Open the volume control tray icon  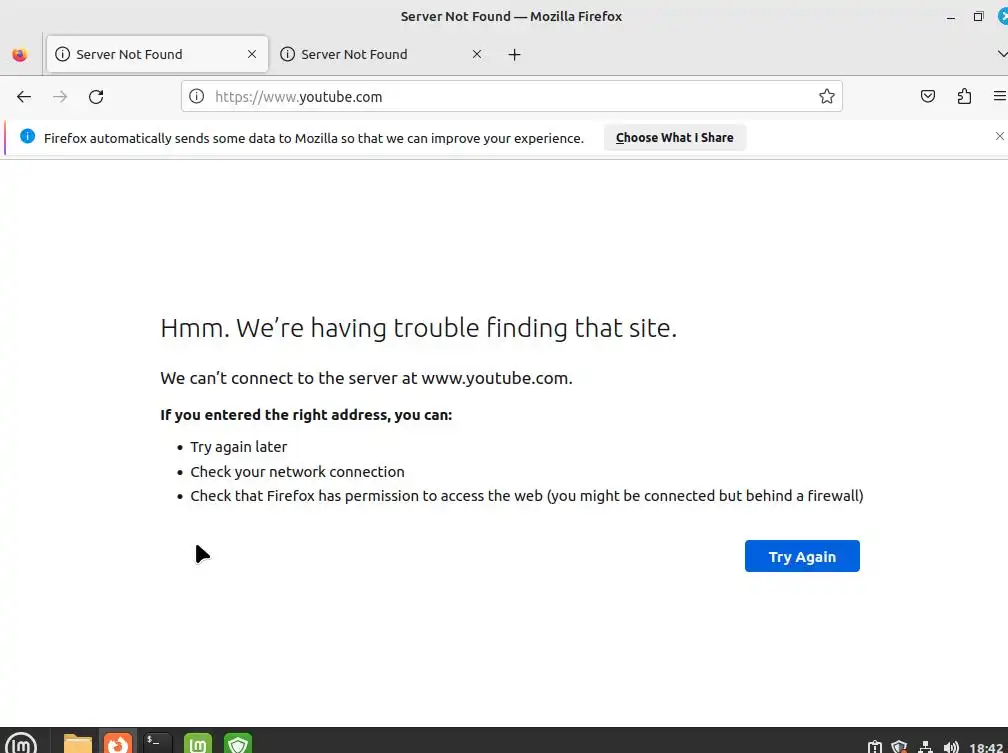point(951,747)
